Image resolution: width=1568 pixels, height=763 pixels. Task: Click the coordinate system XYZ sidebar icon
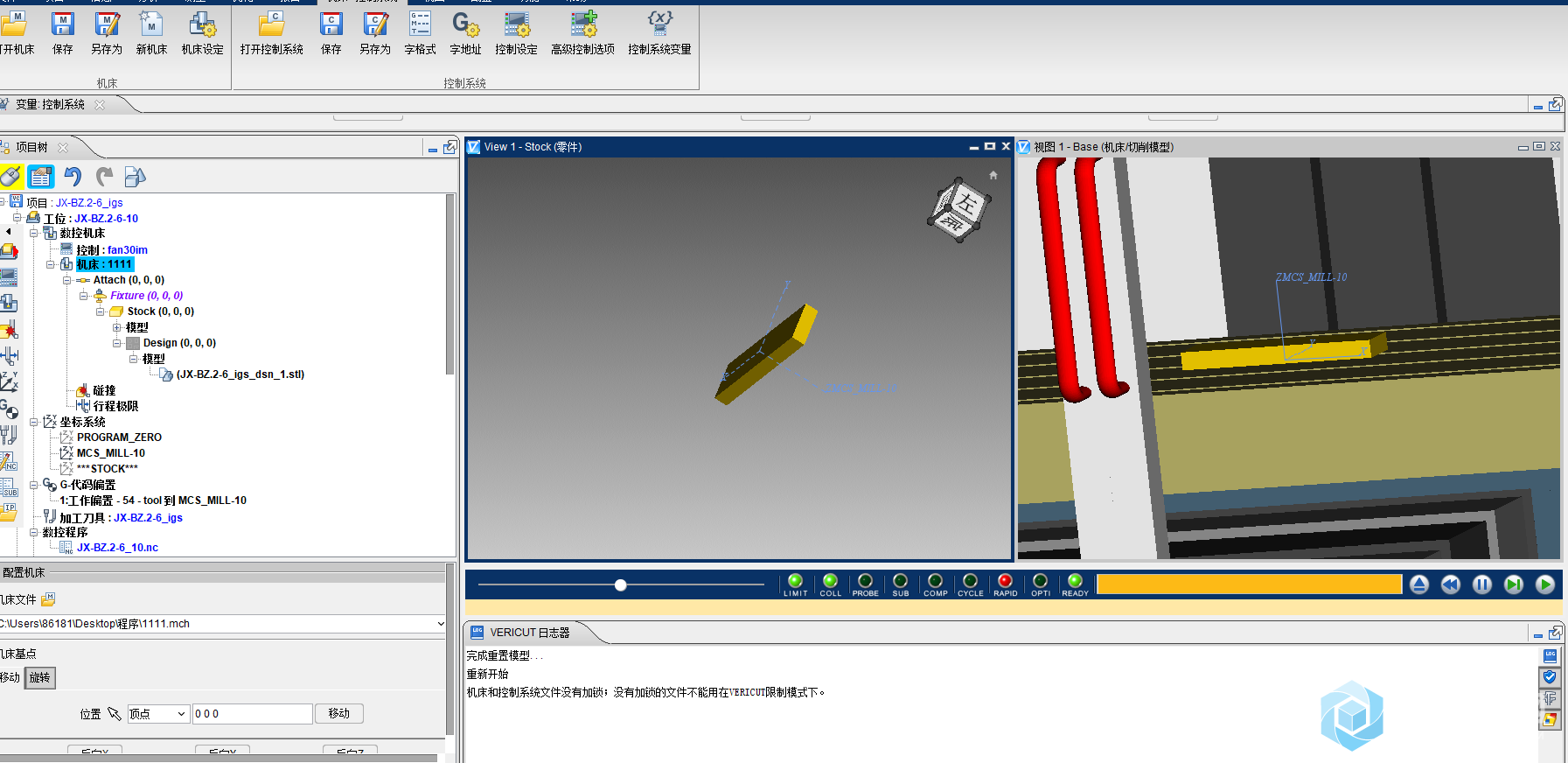[9, 381]
